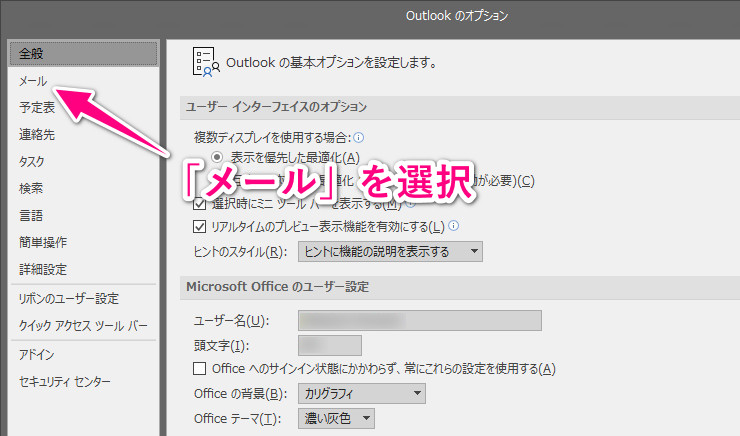Open the 連絡先 options category
740x436 pixels.
tap(37, 134)
